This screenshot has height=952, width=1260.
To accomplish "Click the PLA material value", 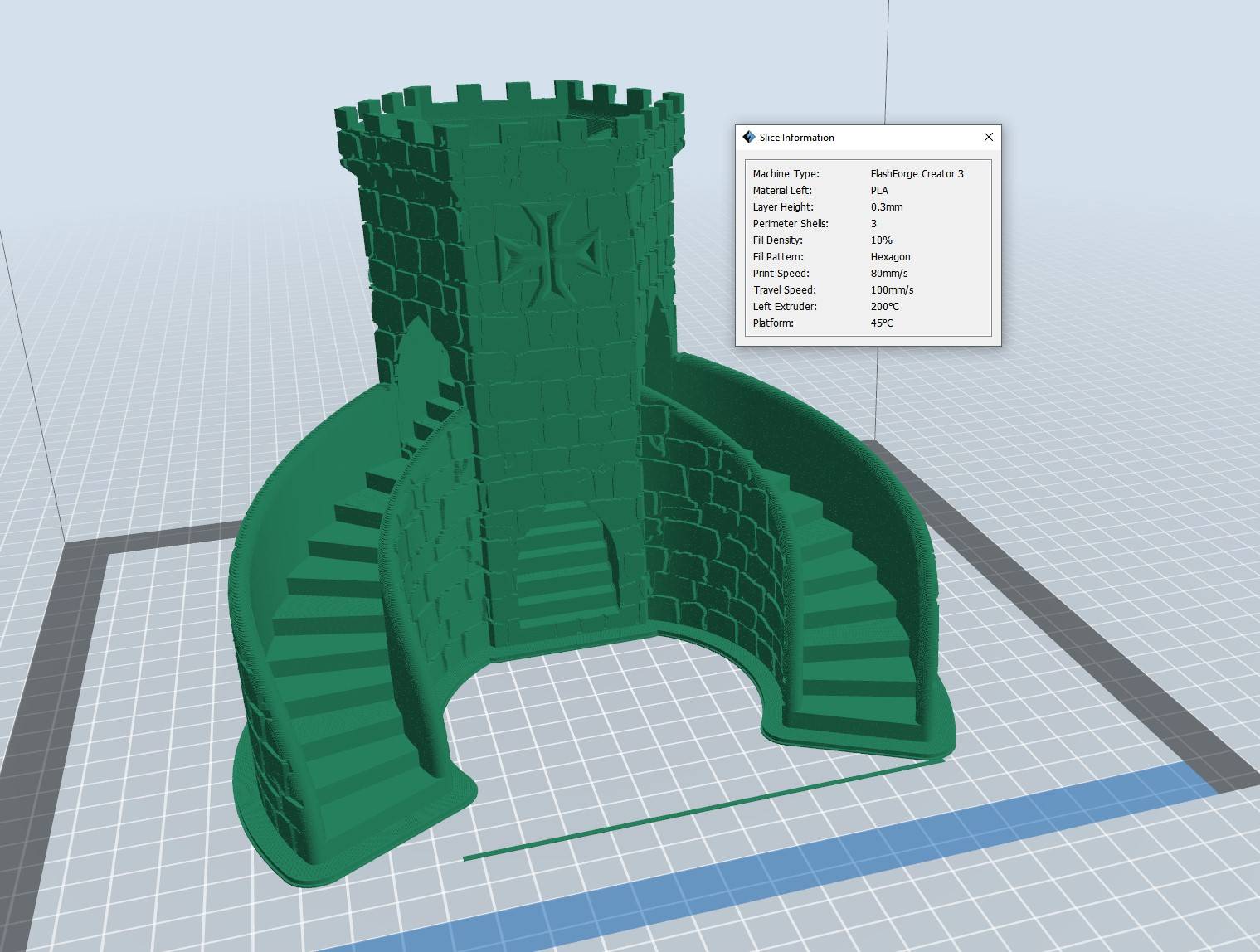I will tap(879, 191).
